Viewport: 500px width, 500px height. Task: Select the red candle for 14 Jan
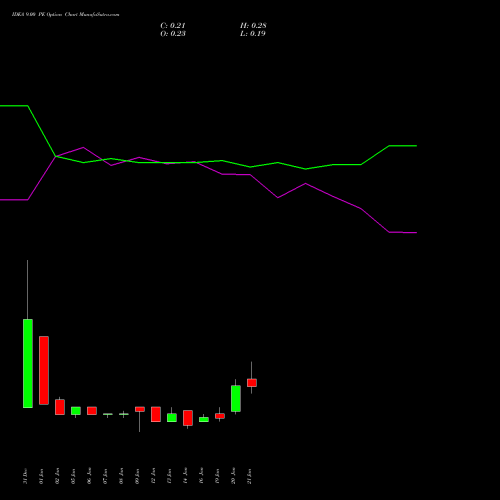tap(188, 418)
